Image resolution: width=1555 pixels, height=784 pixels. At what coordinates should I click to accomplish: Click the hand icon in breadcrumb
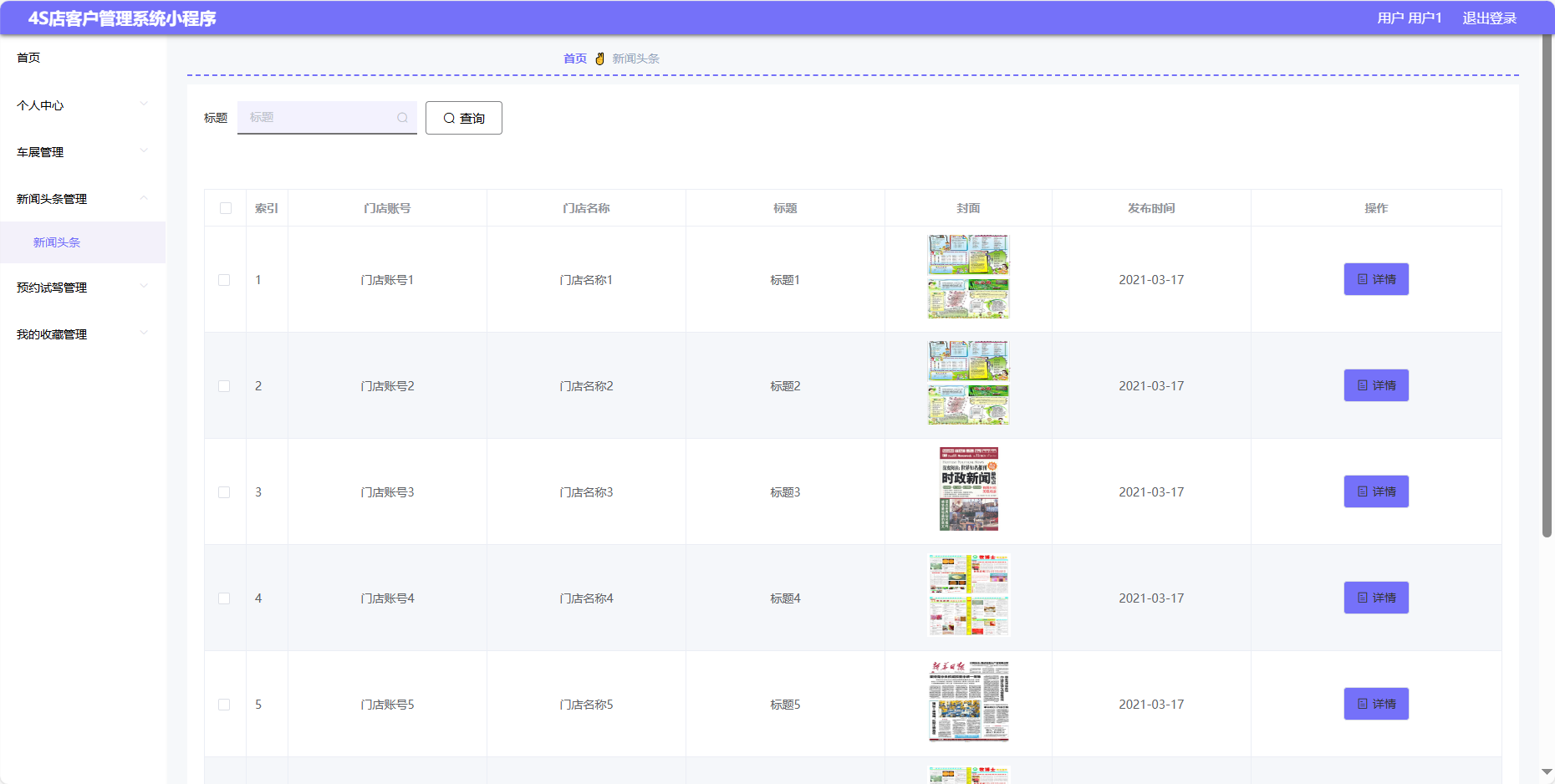click(x=599, y=59)
